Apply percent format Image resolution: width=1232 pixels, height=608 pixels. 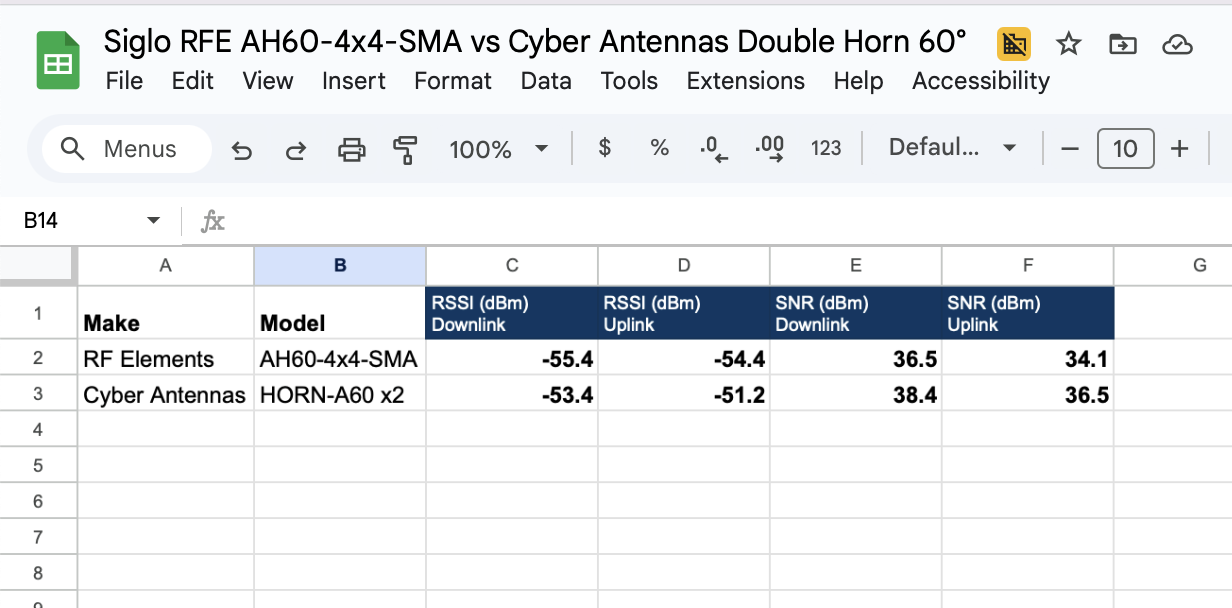[x=659, y=149]
